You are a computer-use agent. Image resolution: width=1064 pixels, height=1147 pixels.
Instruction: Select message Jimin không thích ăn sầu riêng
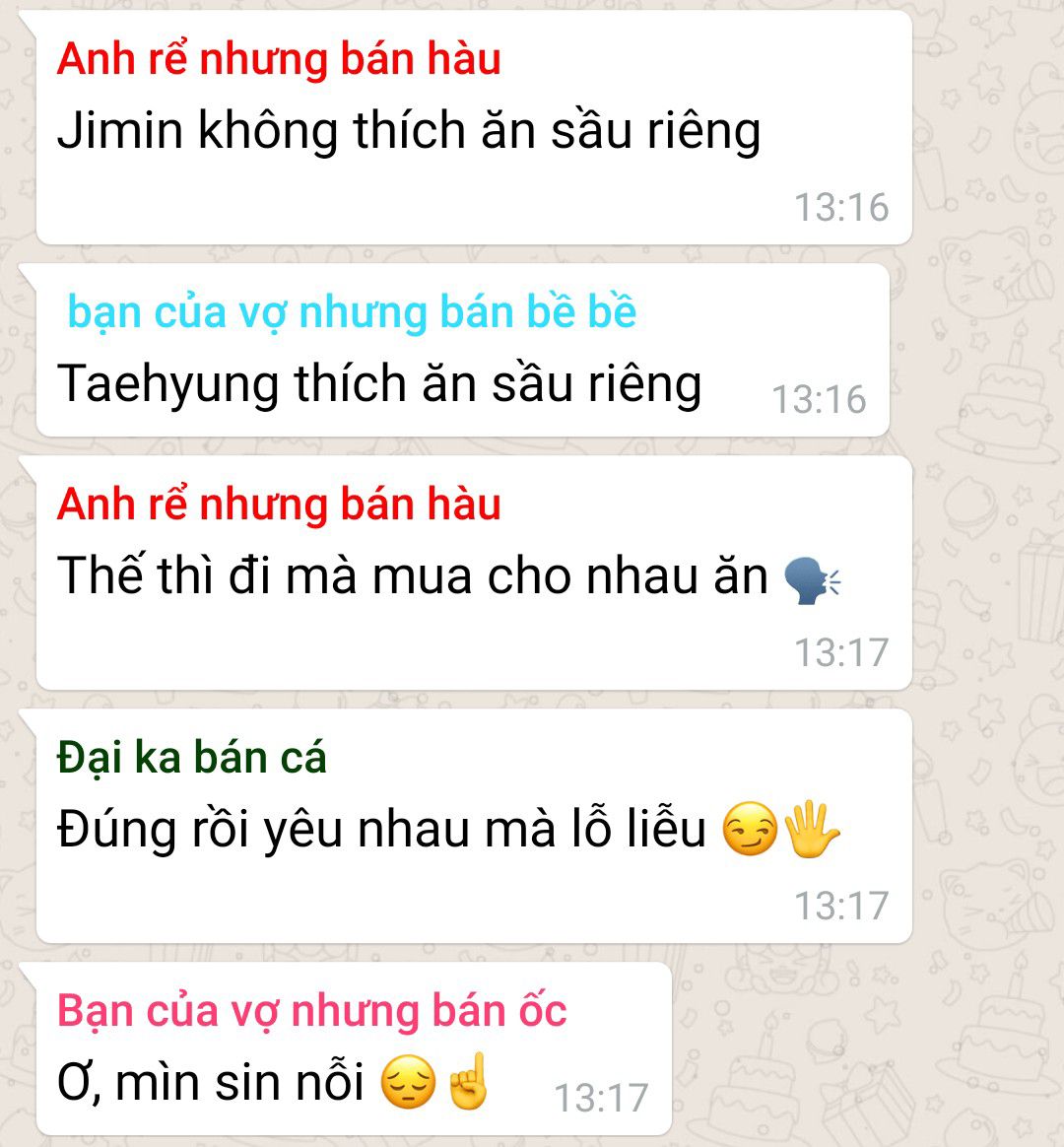pyautogui.click(x=409, y=131)
